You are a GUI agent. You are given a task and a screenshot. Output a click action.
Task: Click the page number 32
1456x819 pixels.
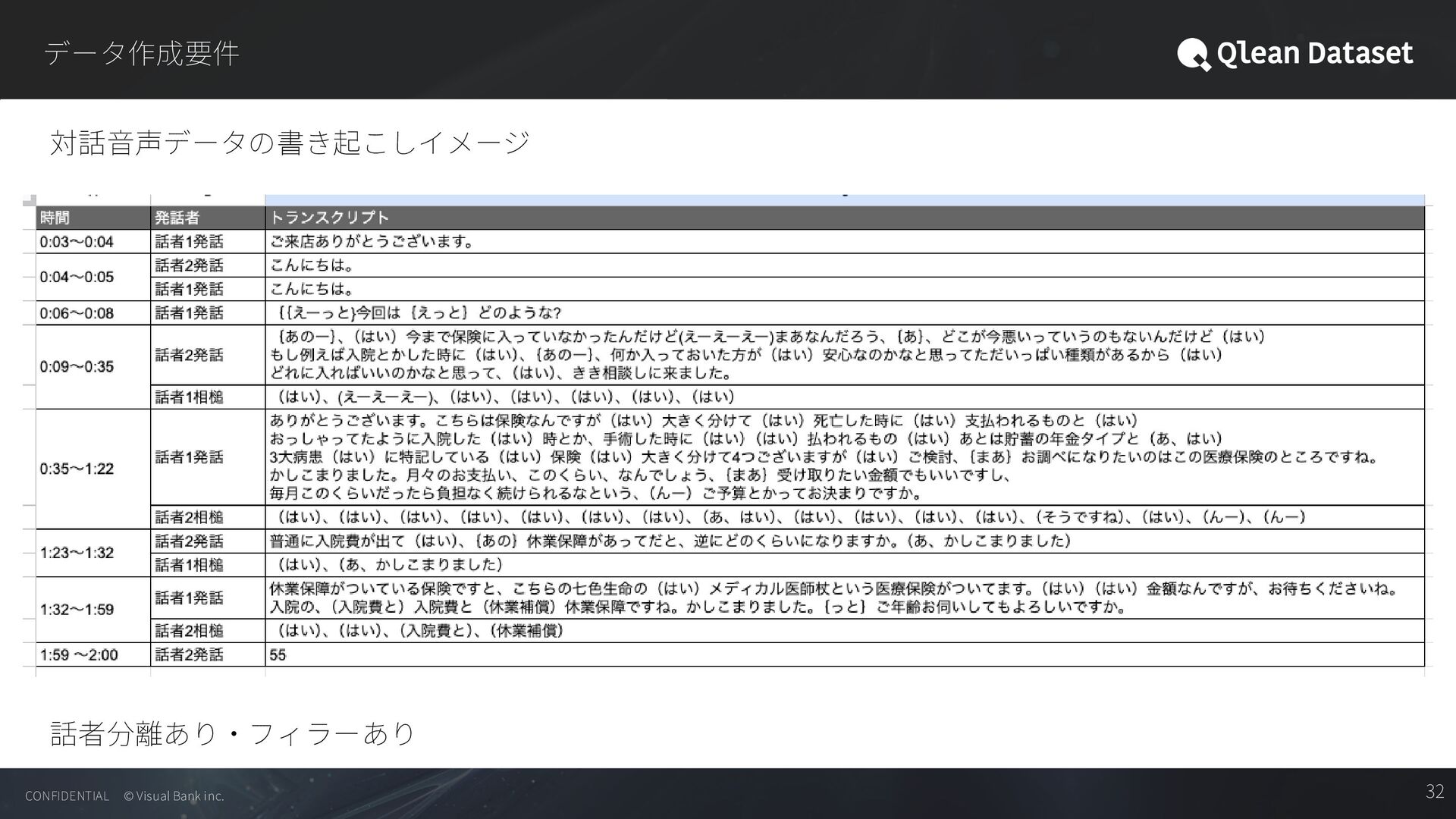tap(1435, 792)
